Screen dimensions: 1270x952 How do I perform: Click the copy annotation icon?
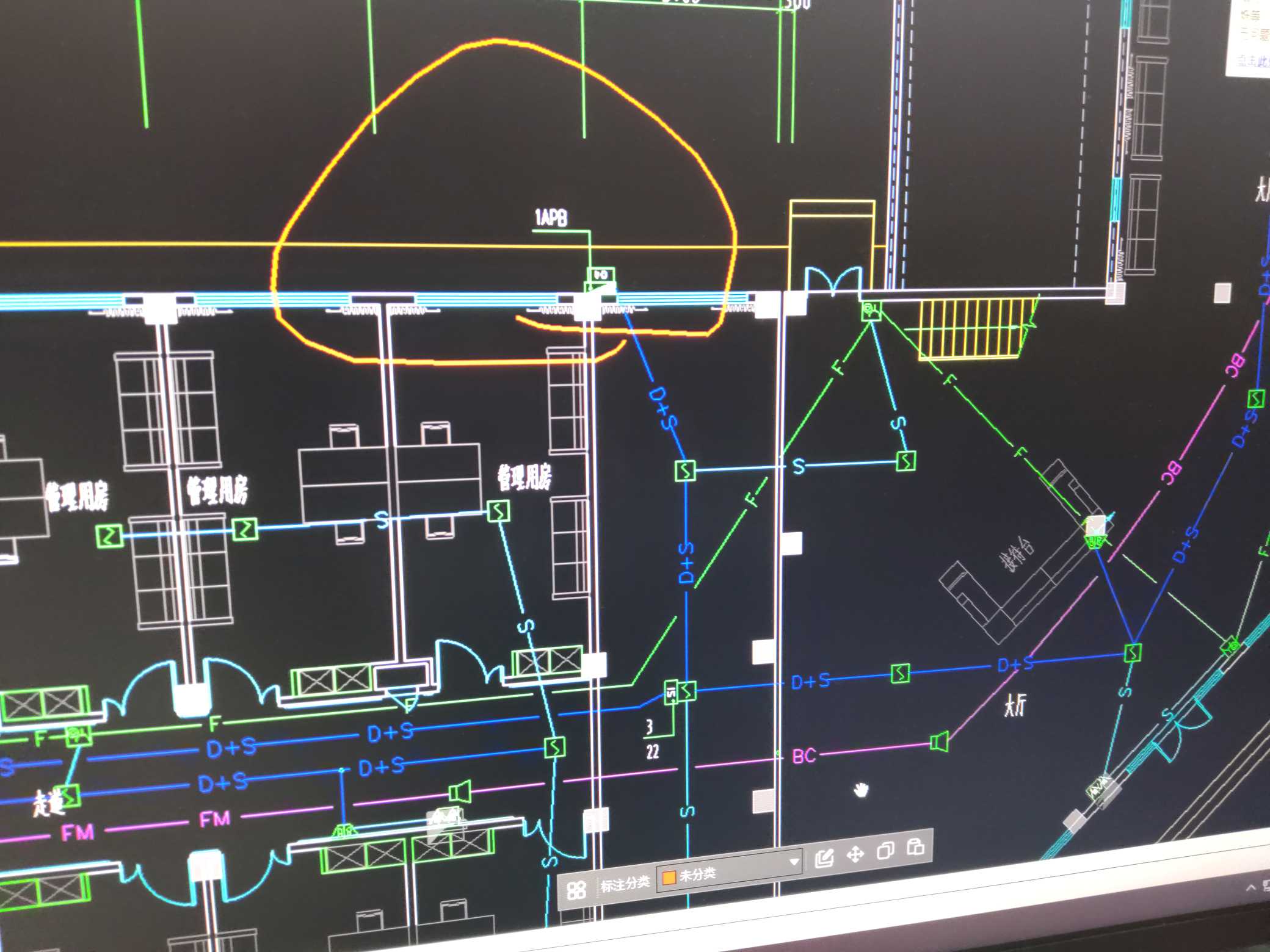pyautogui.click(x=885, y=850)
